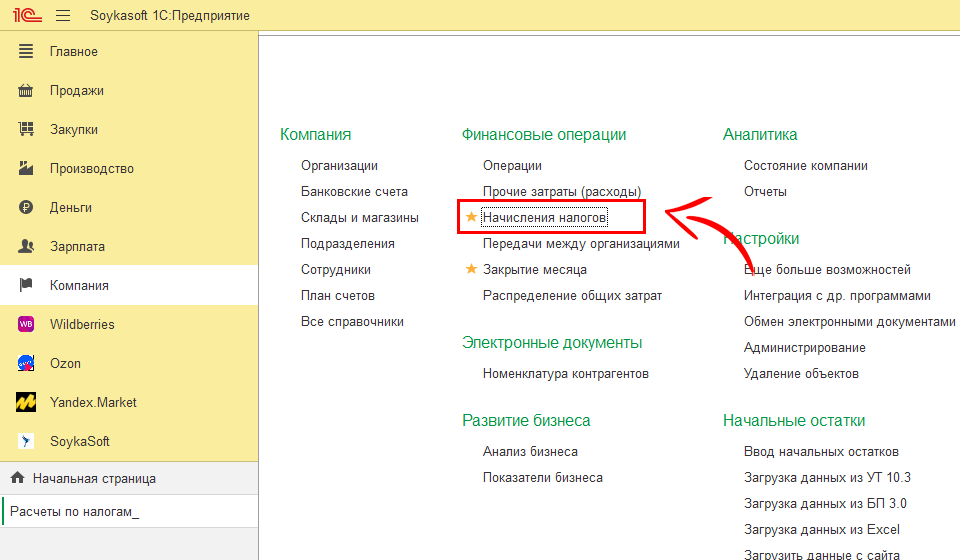Toggle favorite star next to Закрытие месяца
The image size is (960, 560).
(471, 269)
